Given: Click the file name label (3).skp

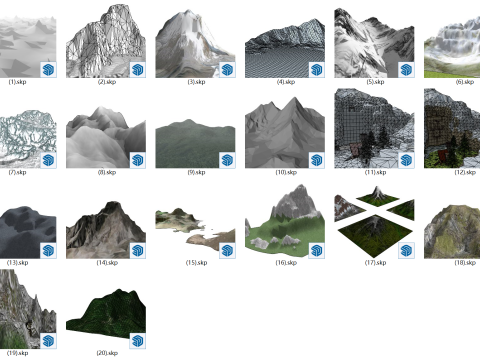Looking at the screenshot, I should click(196, 82).
